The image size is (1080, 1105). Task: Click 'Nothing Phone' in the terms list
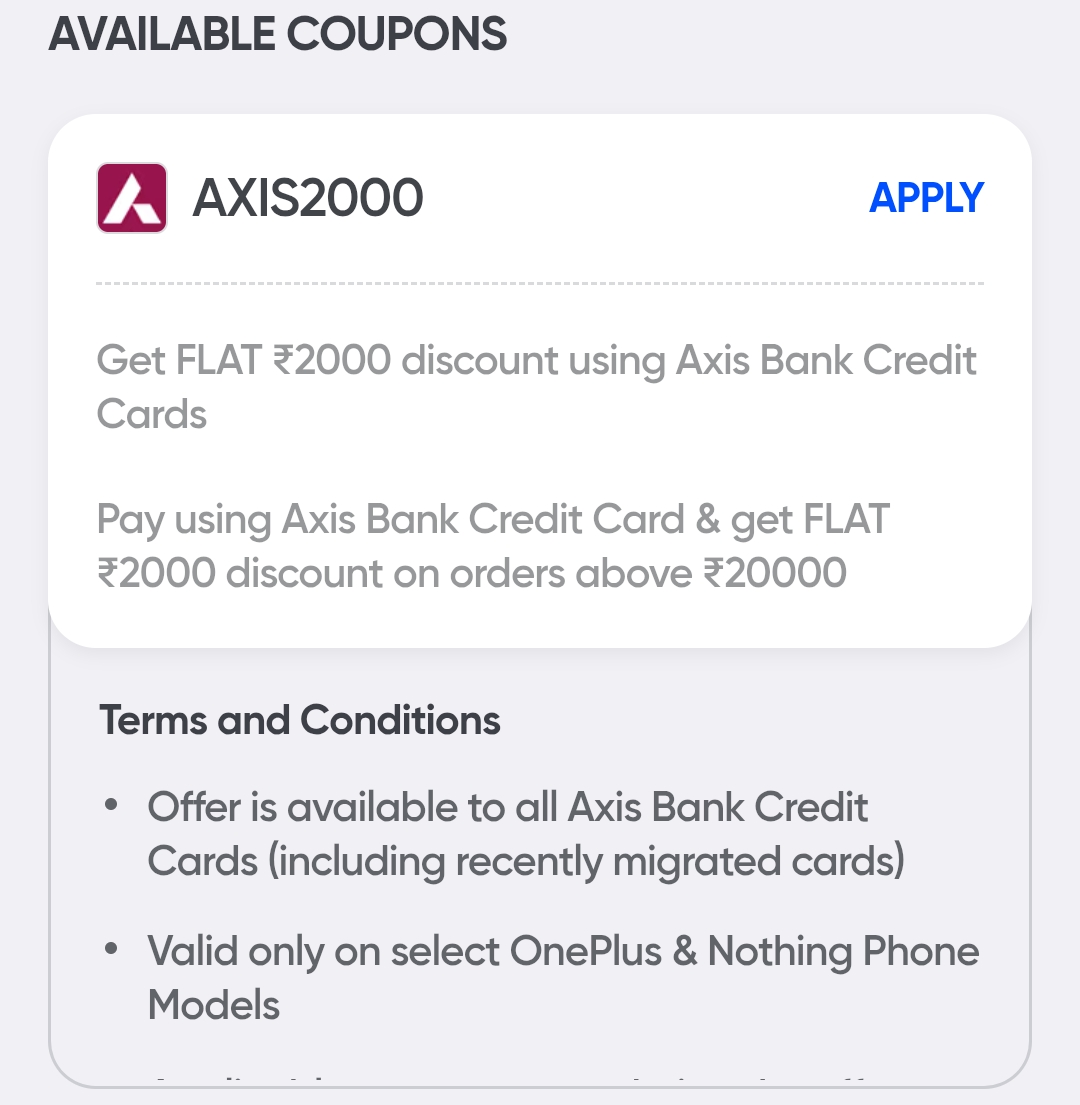[843, 950]
